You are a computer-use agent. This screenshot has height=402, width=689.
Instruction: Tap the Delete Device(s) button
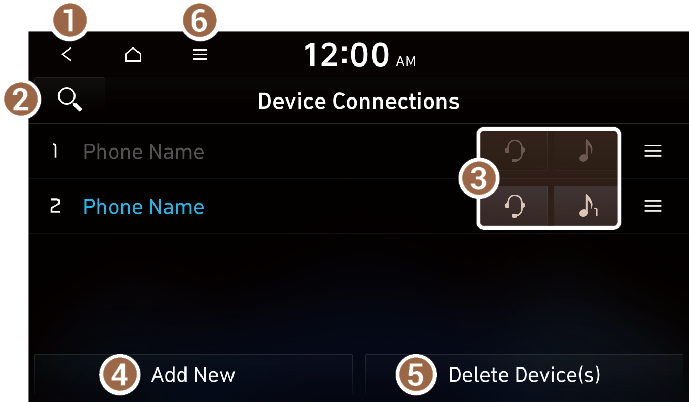coord(524,375)
